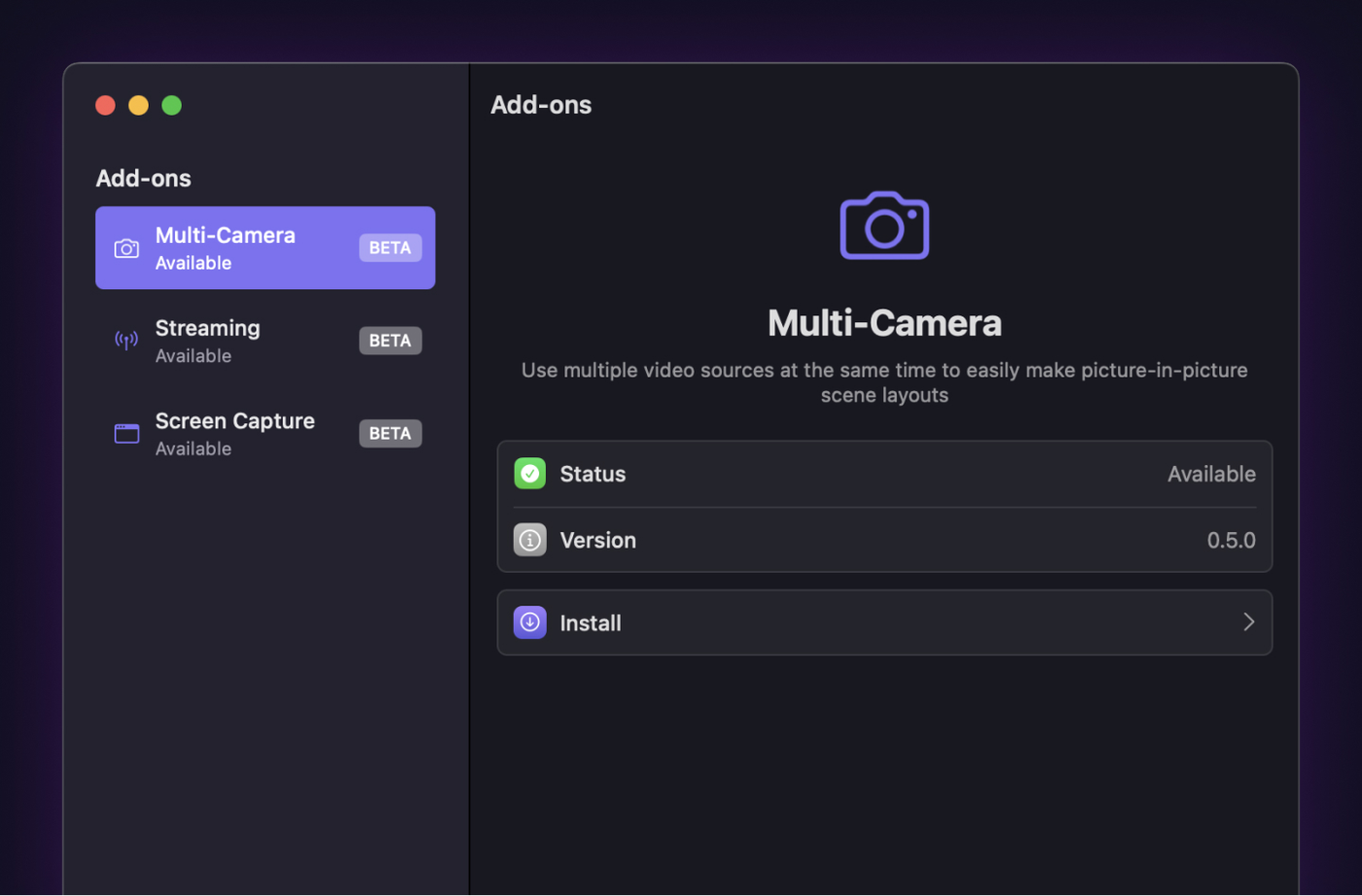Click the version number 0.5.0

coord(1231,540)
